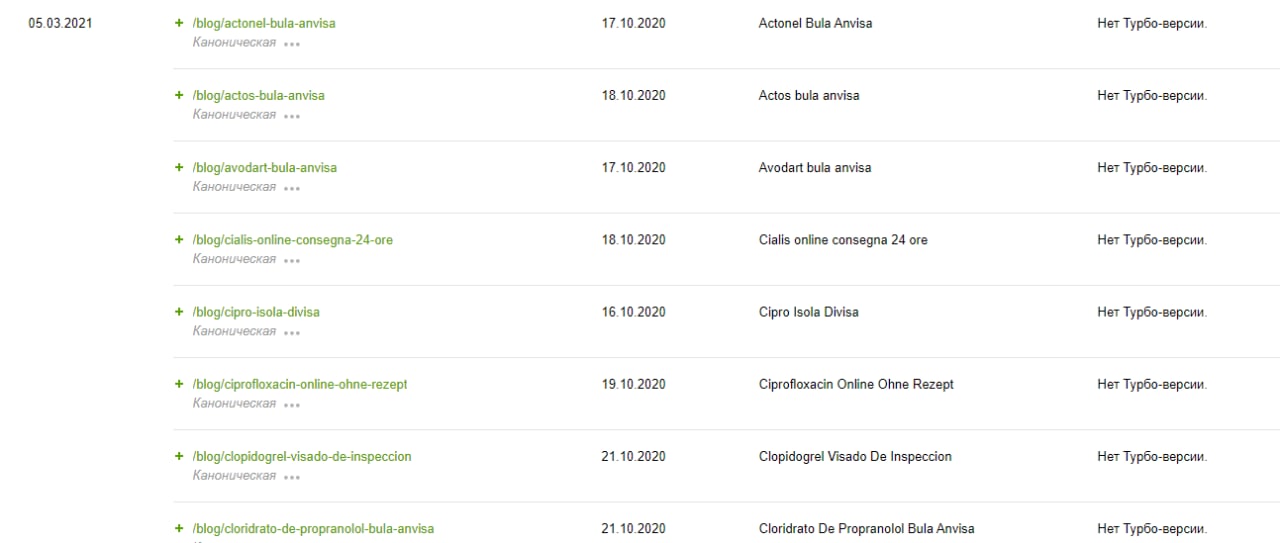
Task: Click the plus icon beside /blog/clopidogrel-visado-de-inspeccion
Action: pyautogui.click(x=179, y=456)
